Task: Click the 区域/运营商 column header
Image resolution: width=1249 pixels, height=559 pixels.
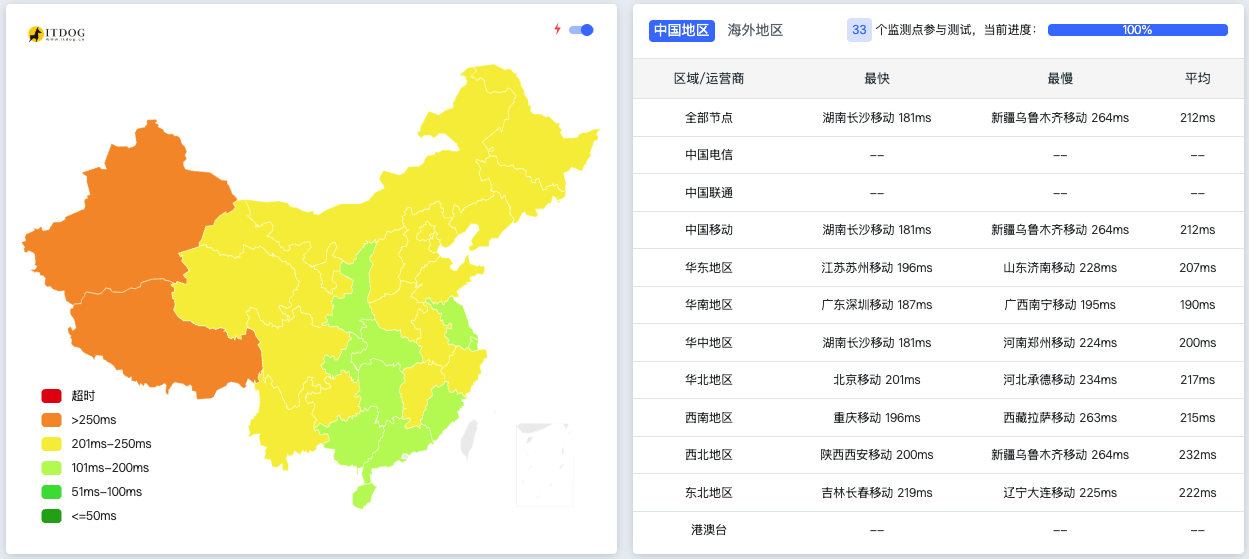Action: 708,79
